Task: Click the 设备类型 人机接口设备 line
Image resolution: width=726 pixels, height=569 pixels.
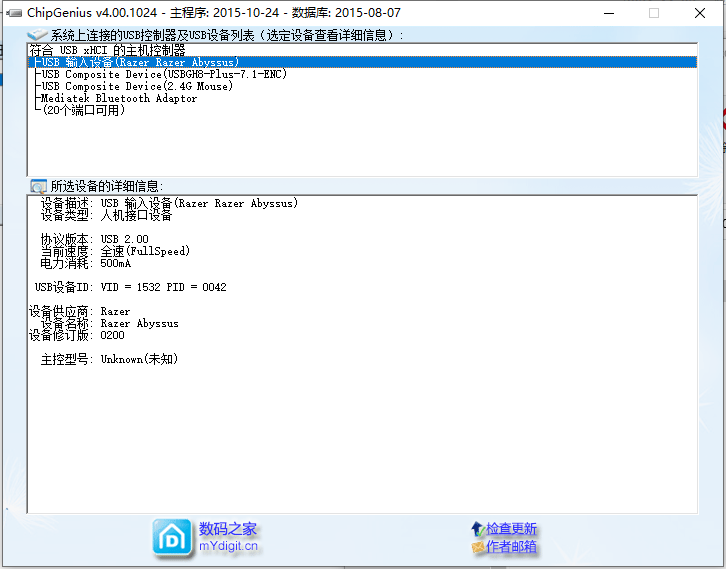Action: click(x=106, y=215)
